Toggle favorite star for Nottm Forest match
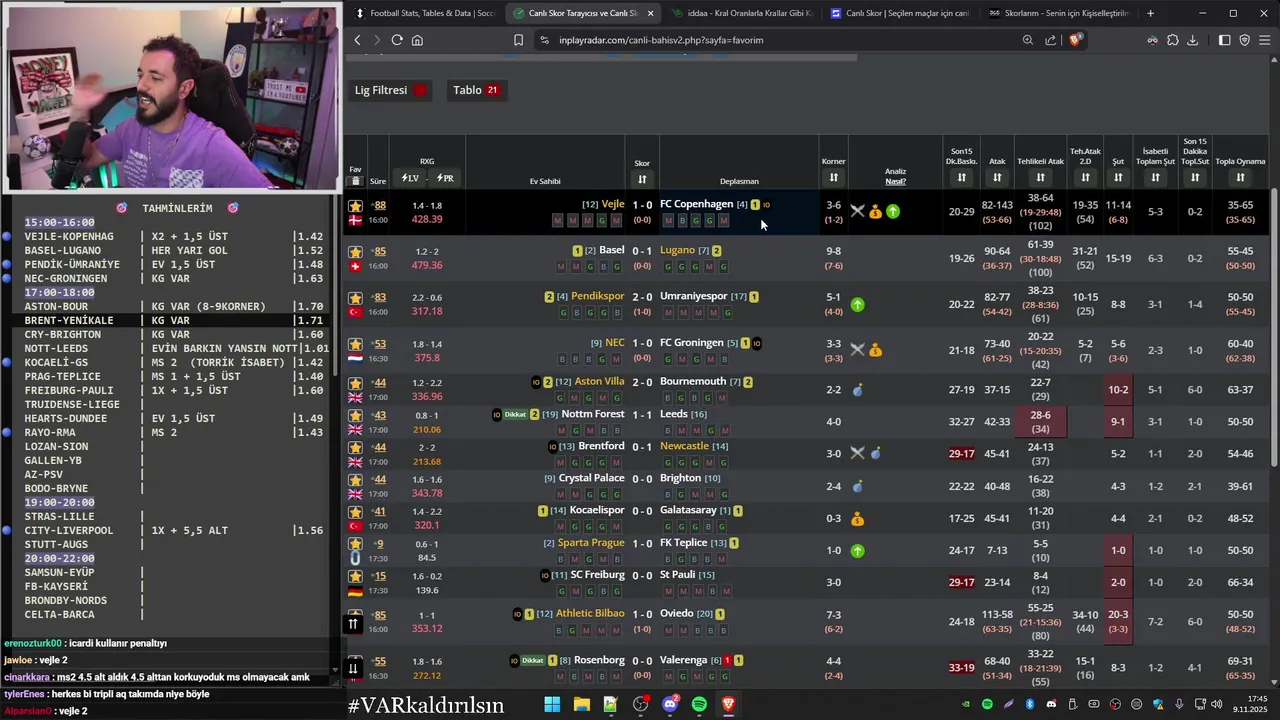 click(355, 415)
